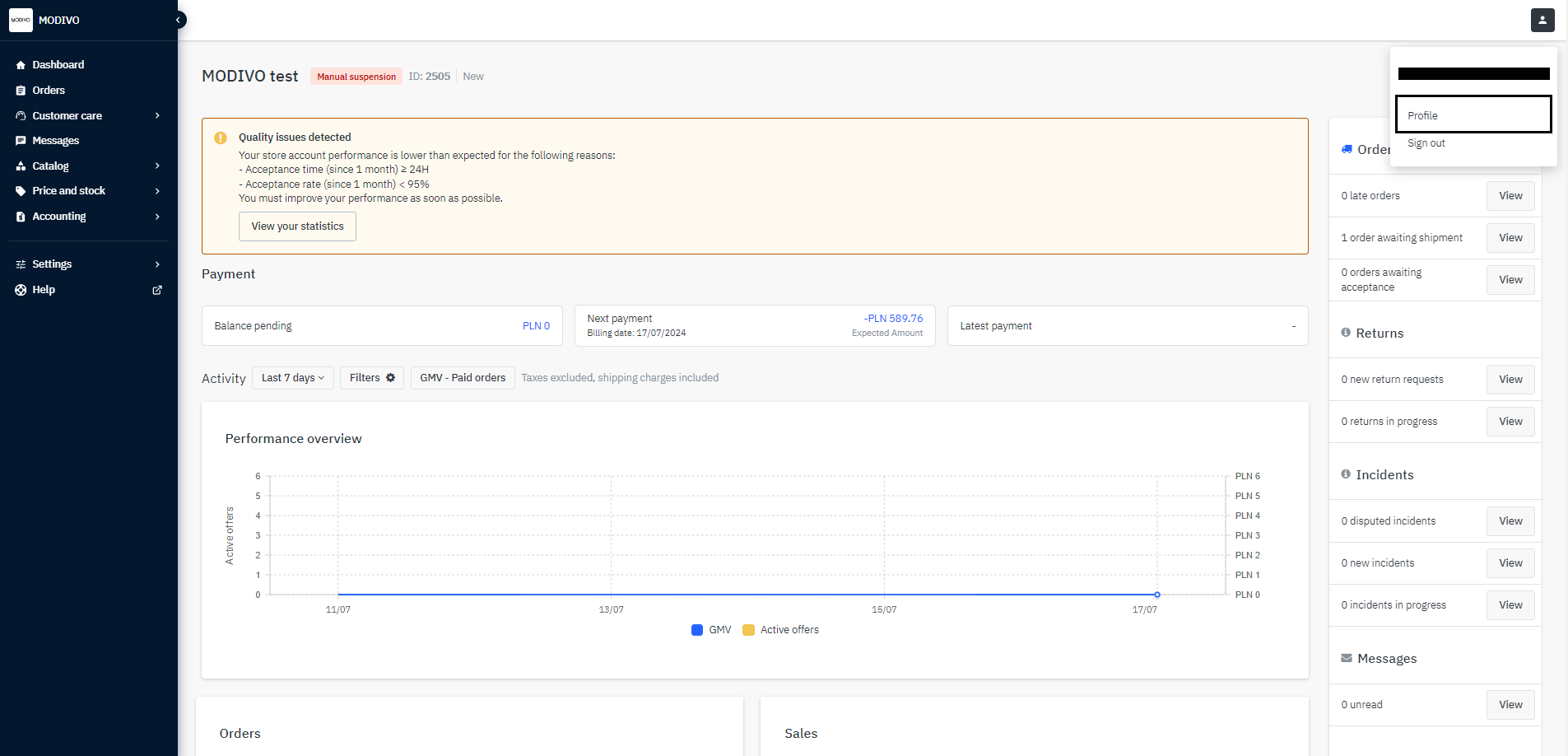1568x756 pixels.
Task: Open the user account icon menu
Action: click(1542, 20)
